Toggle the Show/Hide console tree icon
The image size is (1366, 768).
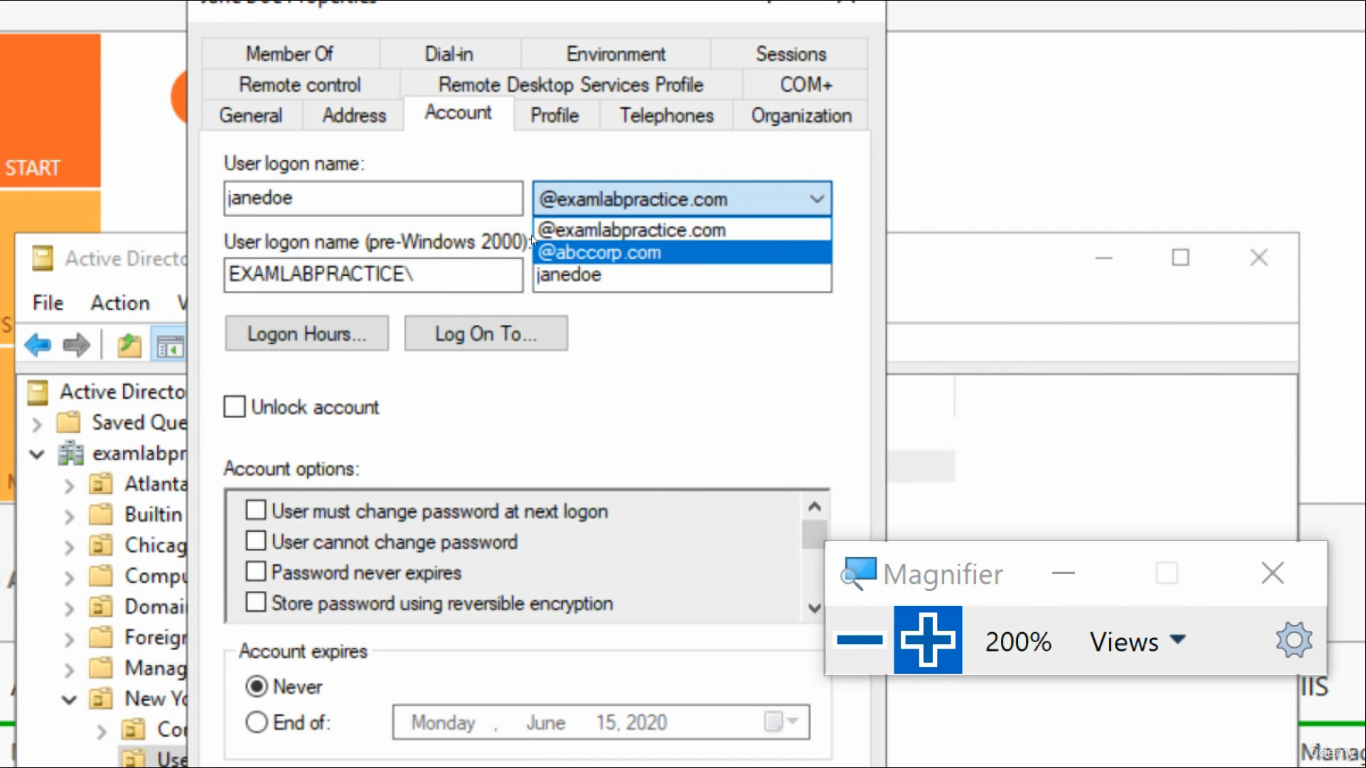[169, 347]
